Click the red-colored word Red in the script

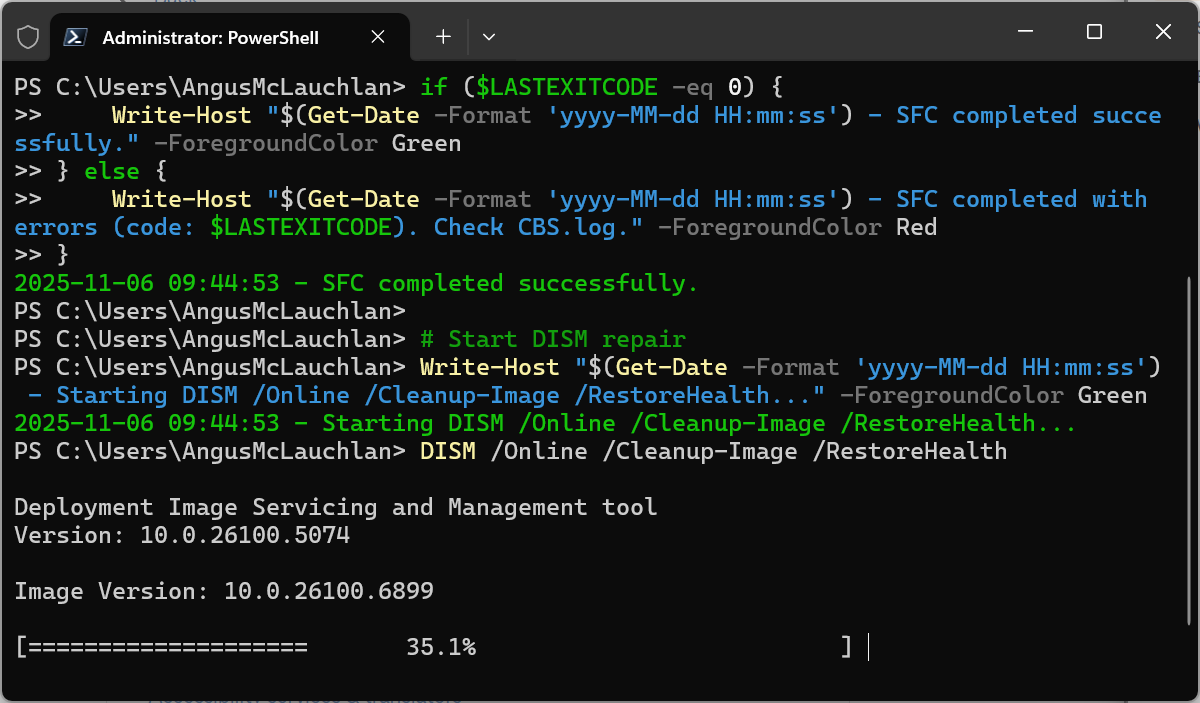916,227
